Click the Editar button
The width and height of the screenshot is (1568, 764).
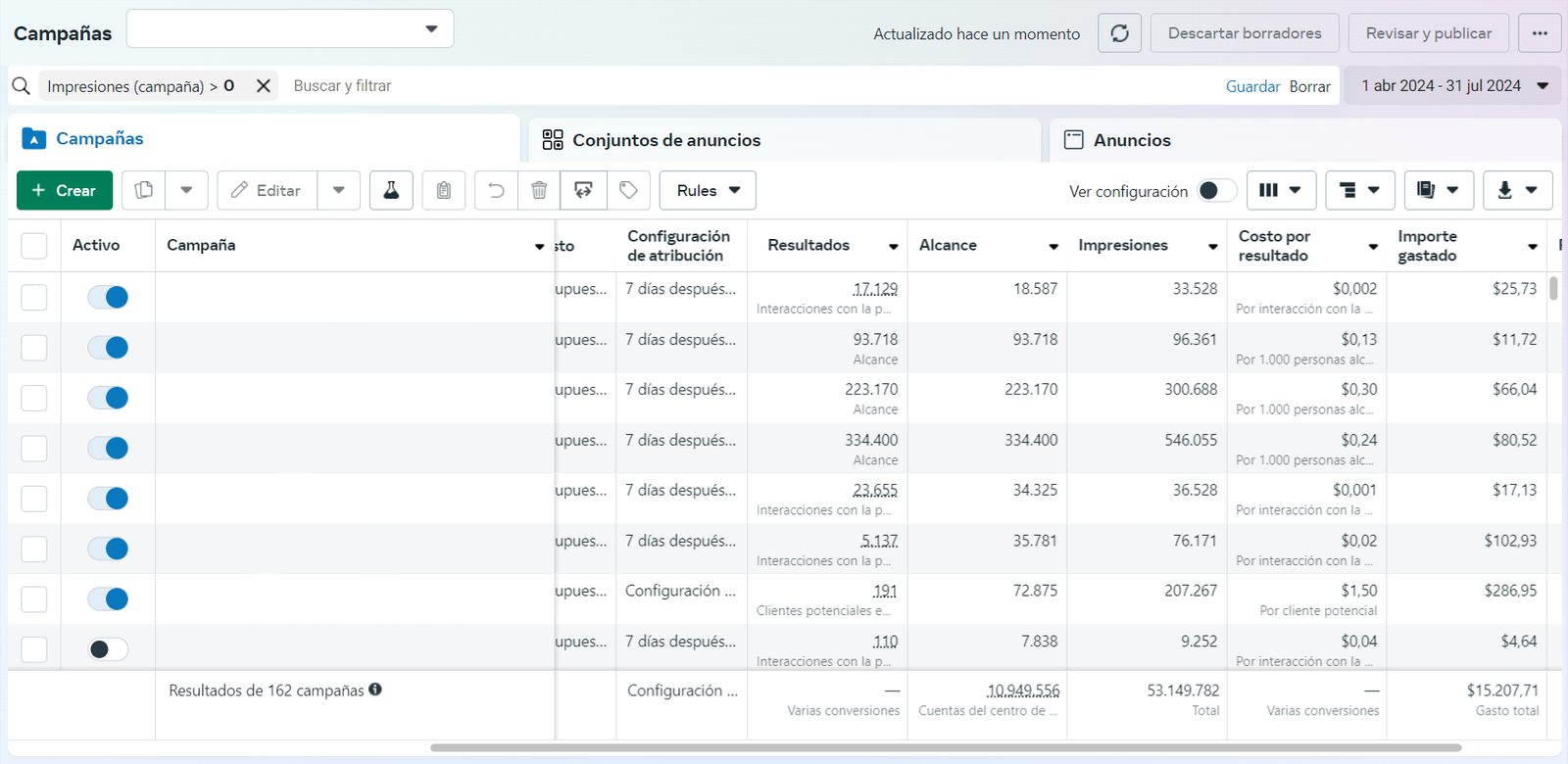(x=268, y=190)
